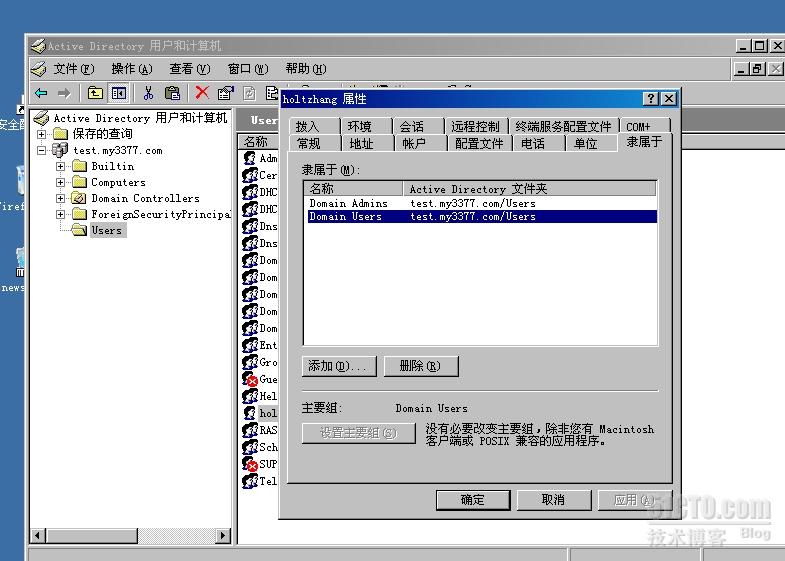This screenshot has height=561, width=785.
Task: Switch to the 单位 tab
Action: click(592, 144)
